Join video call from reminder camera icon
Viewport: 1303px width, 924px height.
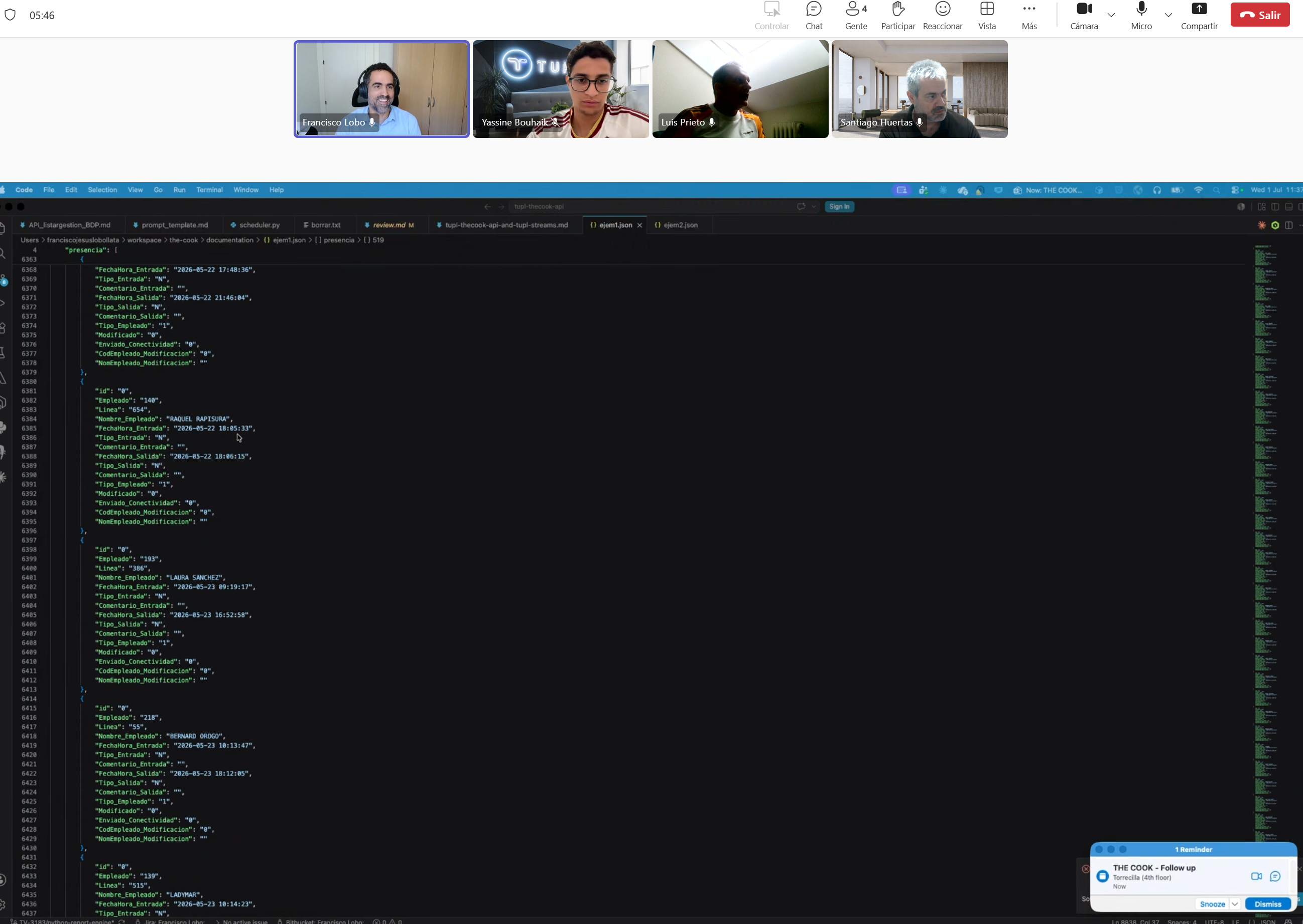pos(1256,876)
